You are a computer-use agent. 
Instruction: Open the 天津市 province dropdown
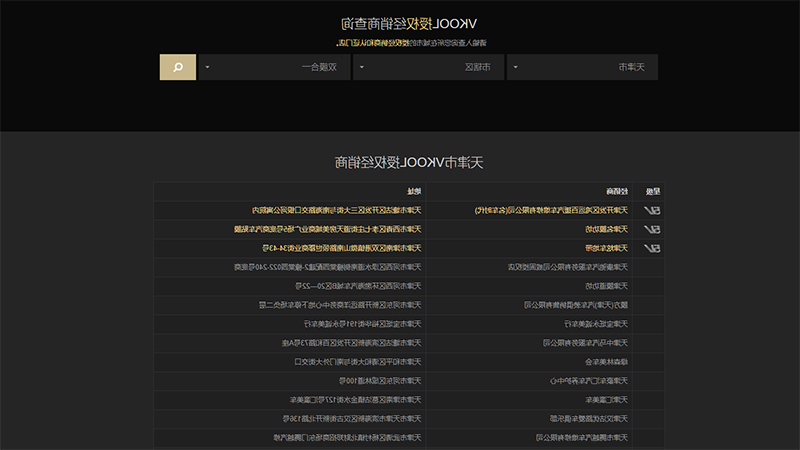pos(582,67)
